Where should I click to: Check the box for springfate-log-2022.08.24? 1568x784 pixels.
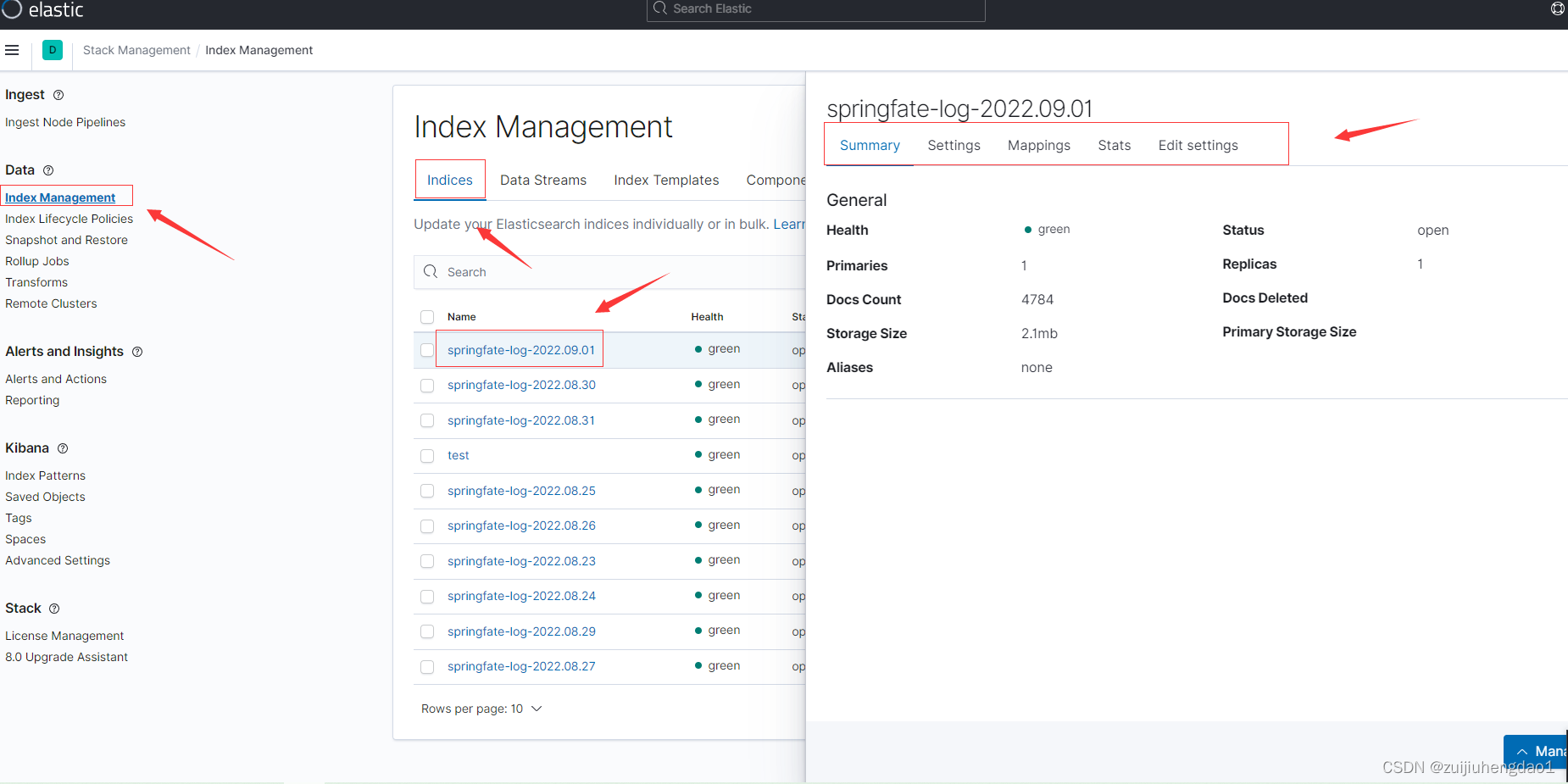427,597
